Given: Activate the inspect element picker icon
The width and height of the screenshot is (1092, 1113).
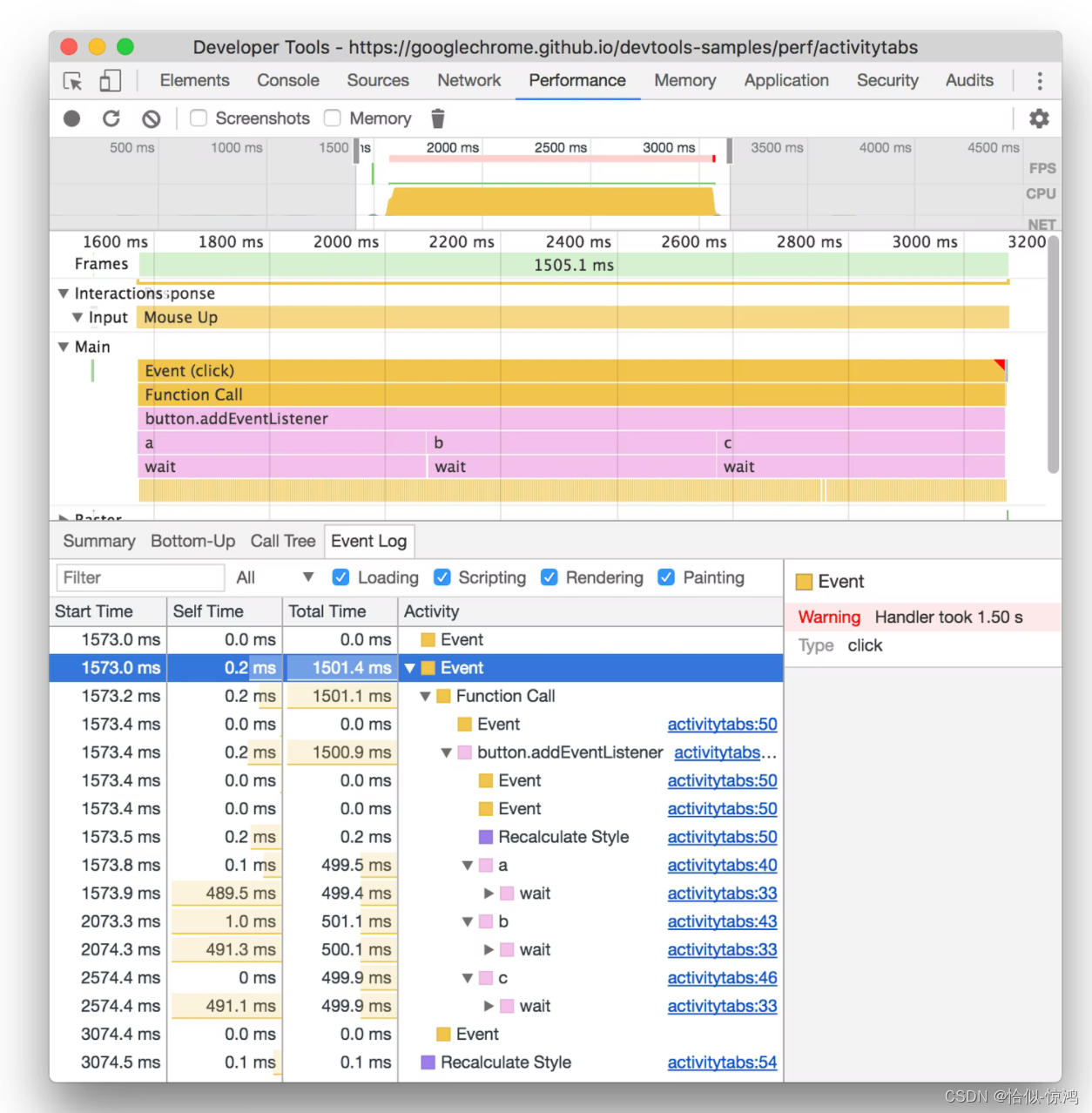Looking at the screenshot, I should 73,81.
